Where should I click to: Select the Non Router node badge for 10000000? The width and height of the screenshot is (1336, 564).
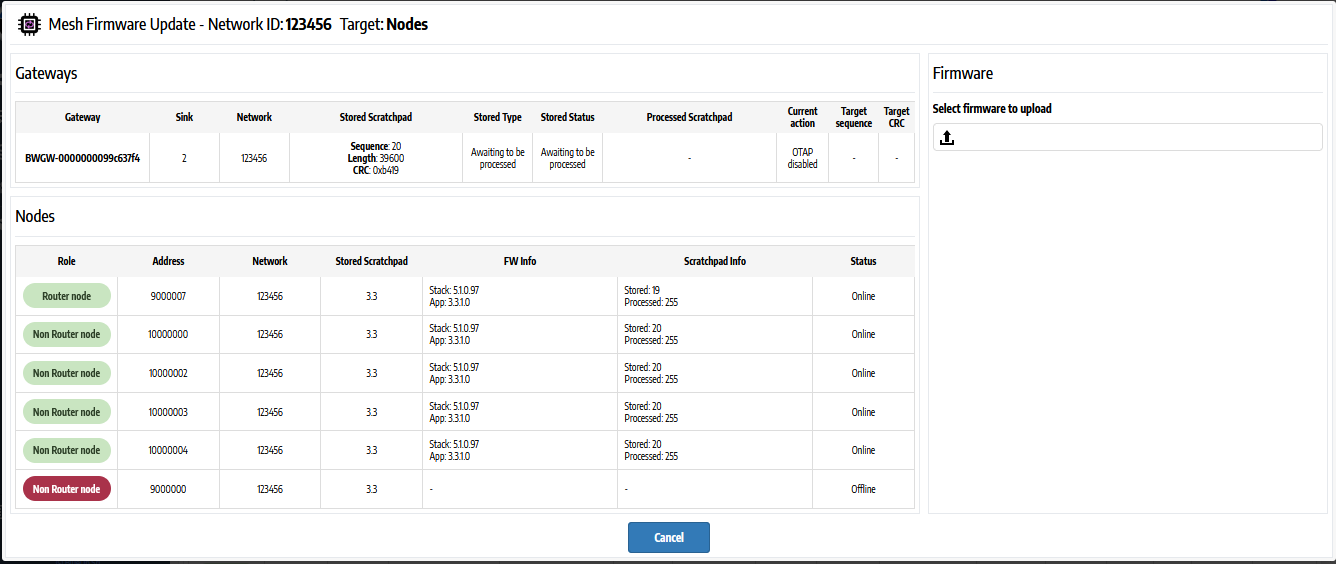67,335
